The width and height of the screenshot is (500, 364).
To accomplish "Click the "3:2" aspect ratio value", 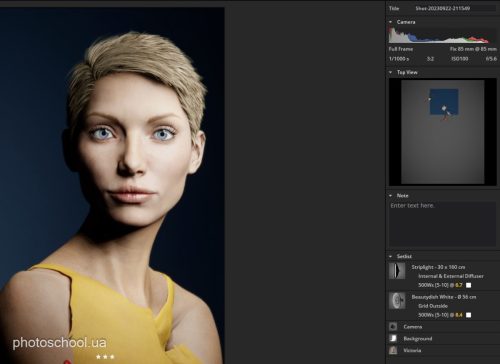I will (x=430, y=59).
